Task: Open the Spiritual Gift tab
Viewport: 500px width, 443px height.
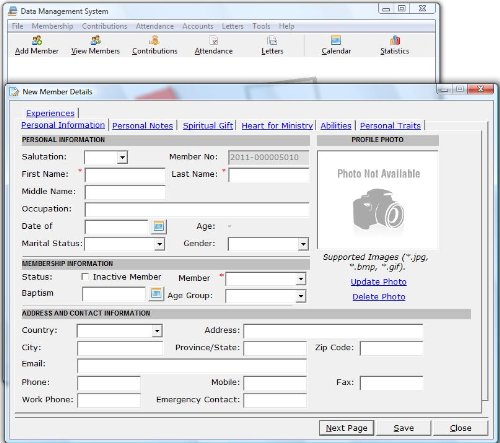Action: pos(208,126)
